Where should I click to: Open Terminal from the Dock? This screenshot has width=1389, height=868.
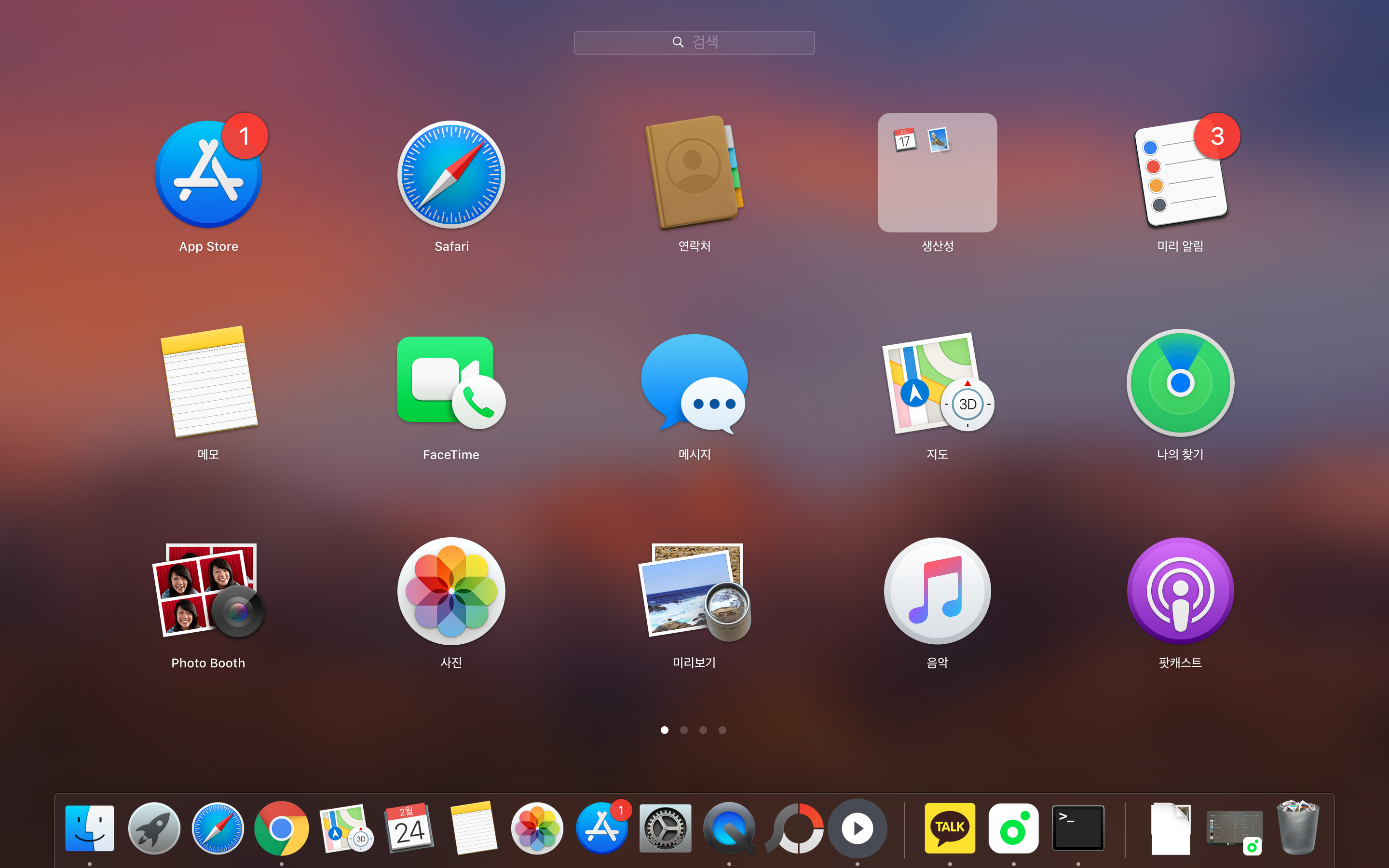pos(1077,828)
